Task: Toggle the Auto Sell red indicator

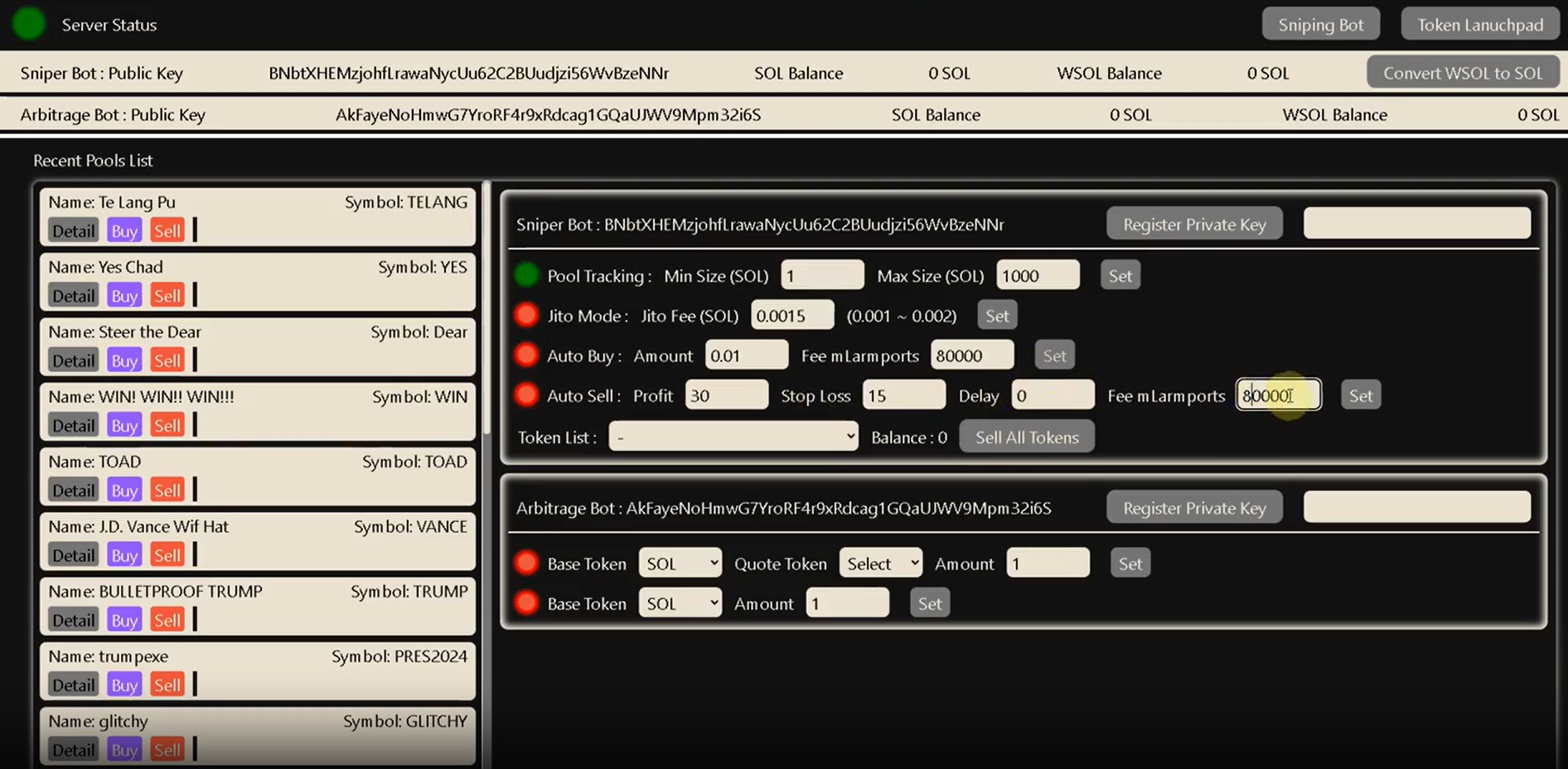Action: (x=526, y=394)
